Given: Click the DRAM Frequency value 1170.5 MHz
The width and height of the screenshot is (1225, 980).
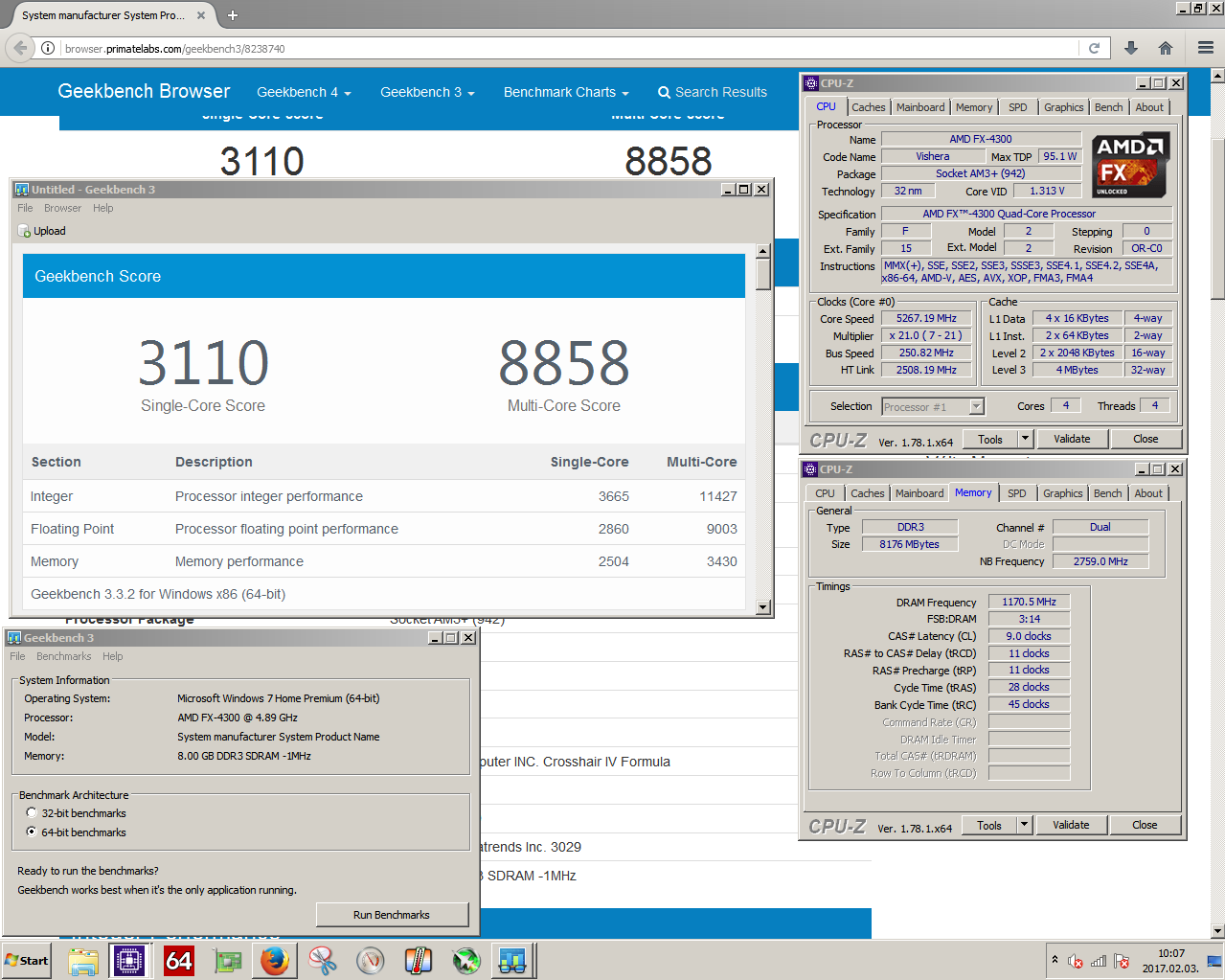Looking at the screenshot, I should point(1029,602).
